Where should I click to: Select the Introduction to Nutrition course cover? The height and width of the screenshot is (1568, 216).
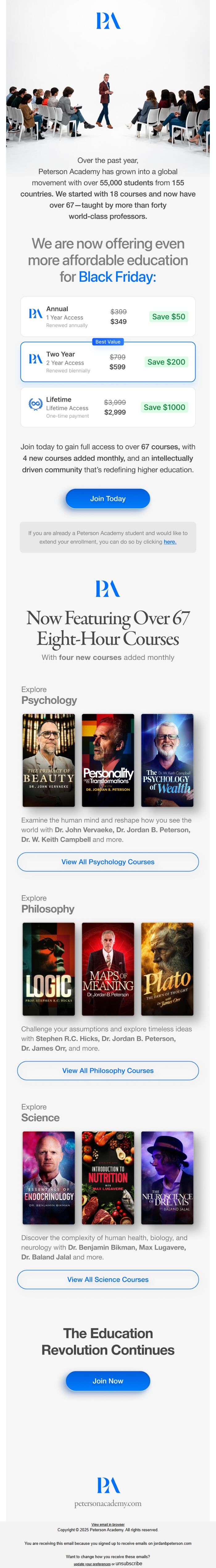click(108, 1178)
